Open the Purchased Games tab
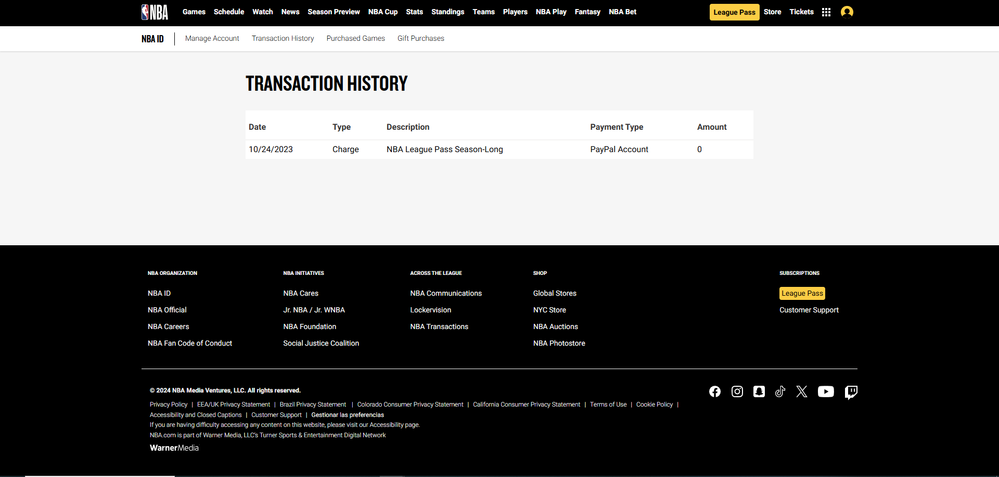 (x=355, y=38)
